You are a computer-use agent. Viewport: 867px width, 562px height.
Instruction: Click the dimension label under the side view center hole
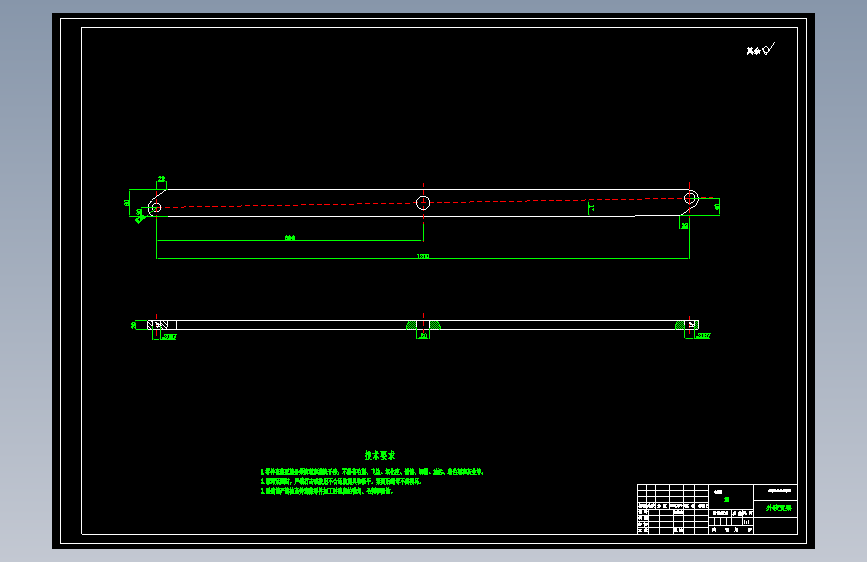coord(424,336)
